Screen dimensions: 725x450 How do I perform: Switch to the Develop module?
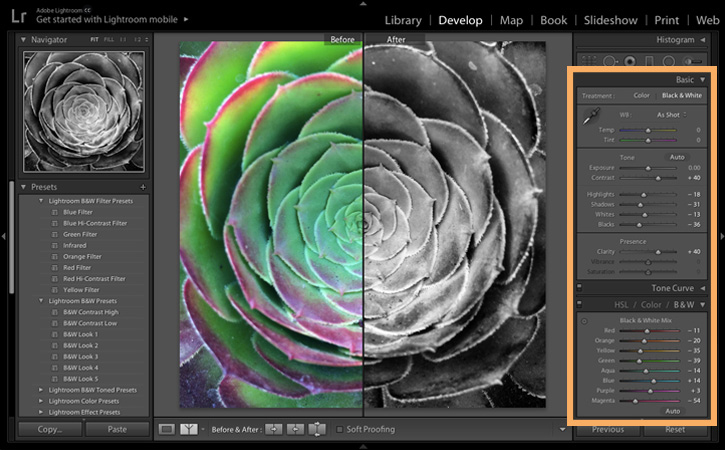tap(460, 20)
